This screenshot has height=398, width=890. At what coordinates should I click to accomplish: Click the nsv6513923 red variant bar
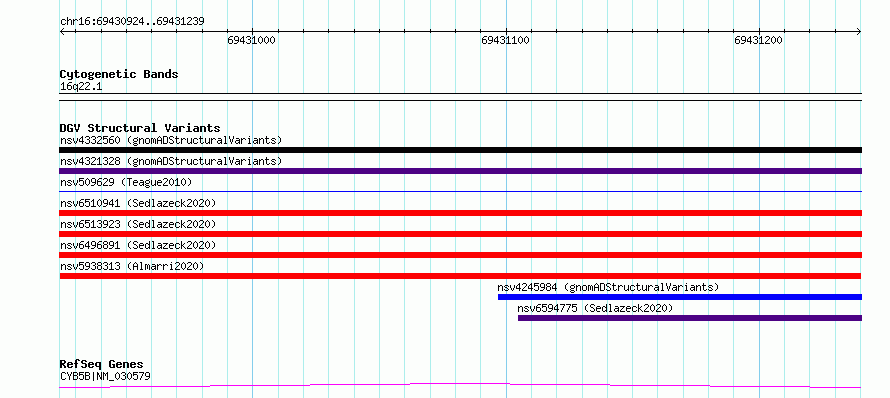(x=460, y=234)
